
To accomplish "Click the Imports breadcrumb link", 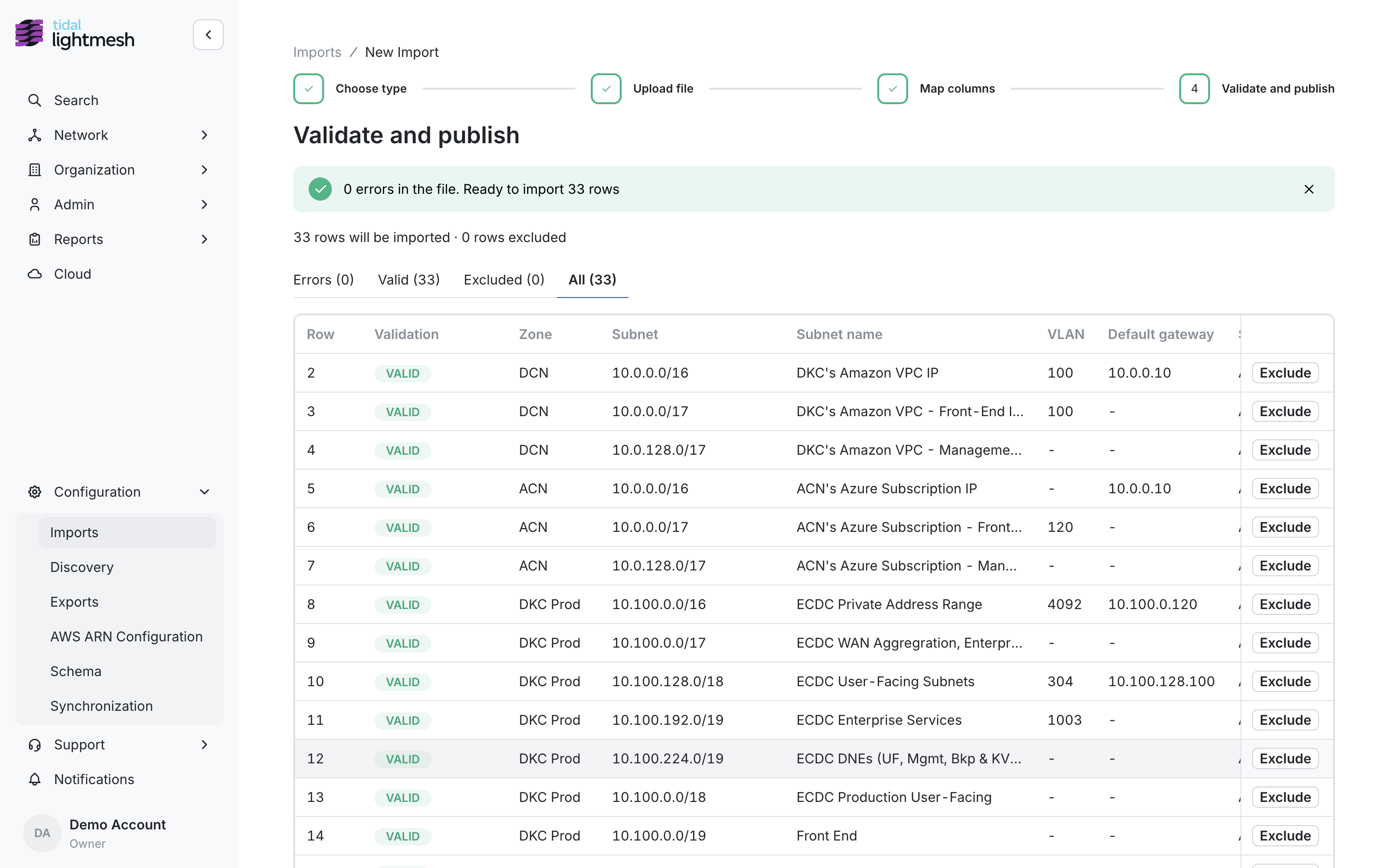I will tap(317, 52).
